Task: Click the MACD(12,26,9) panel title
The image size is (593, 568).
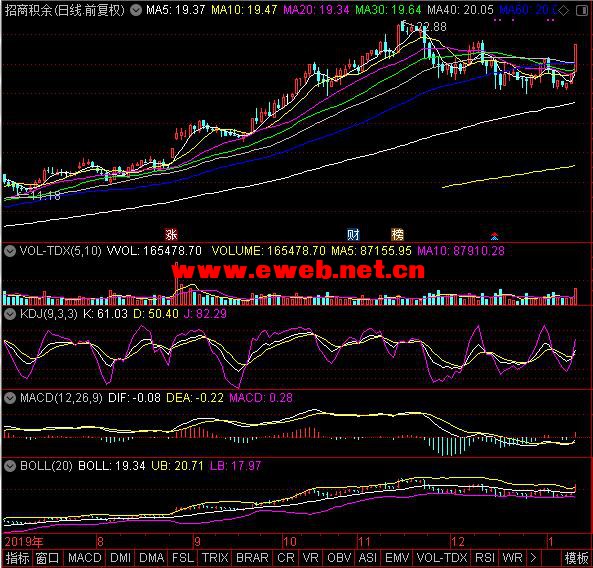Action: point(61,398)
